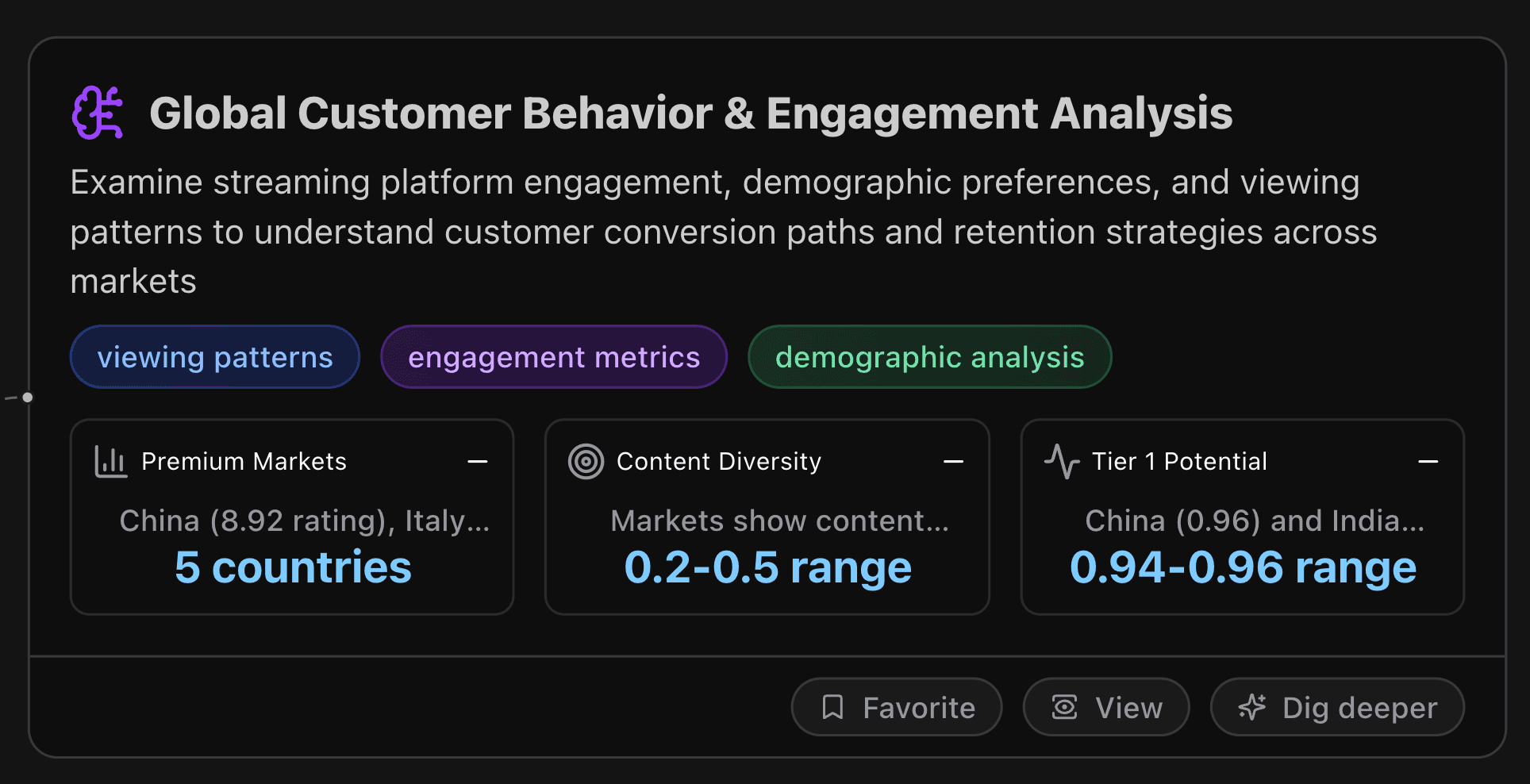This screenshot has height=784, width=1530.
Task: Collapse the Content Diversity card
Action: (x=953, y=461)
